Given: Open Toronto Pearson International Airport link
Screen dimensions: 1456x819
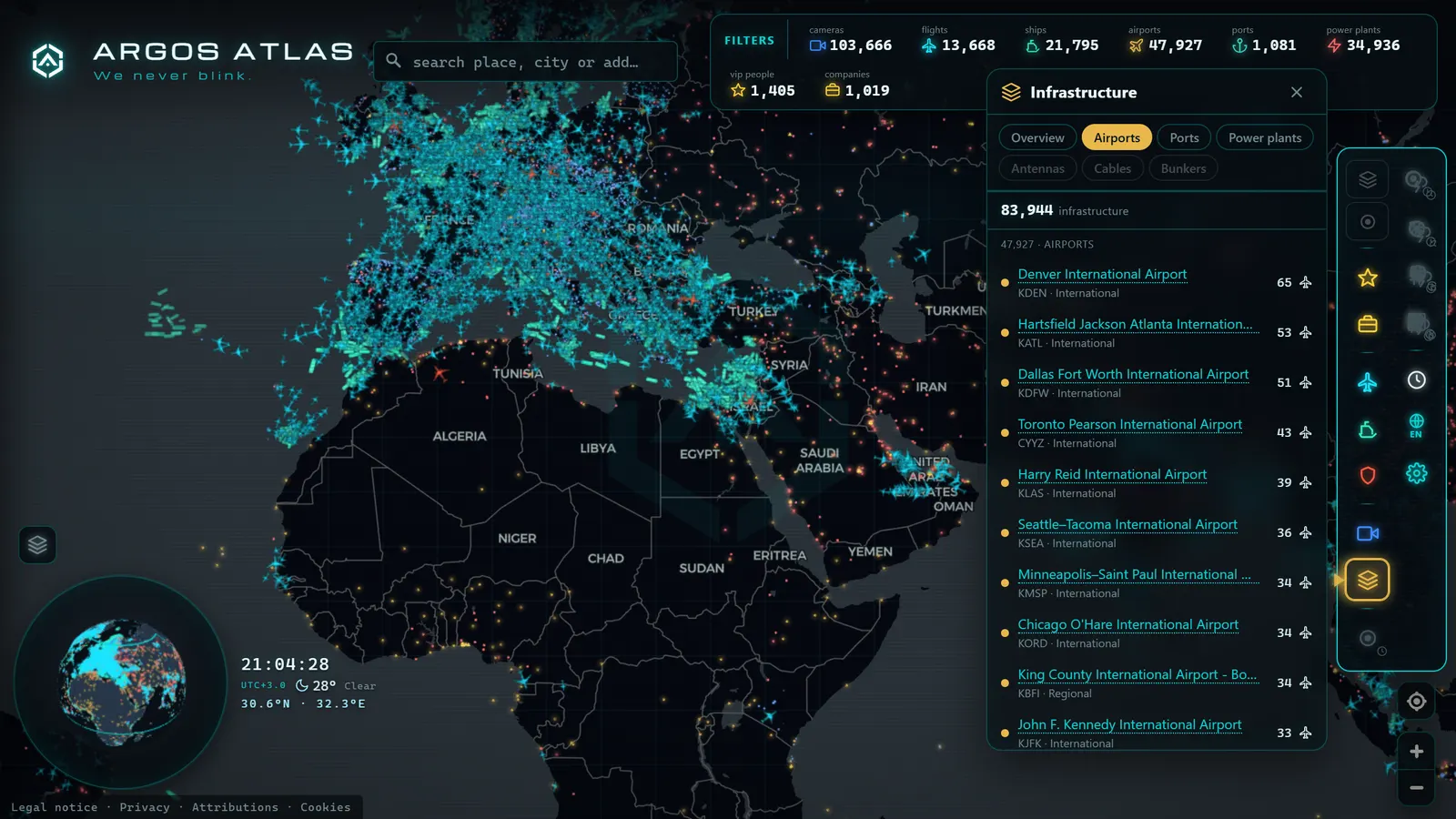Looking at the screenshot, I should pos(1129,424).
